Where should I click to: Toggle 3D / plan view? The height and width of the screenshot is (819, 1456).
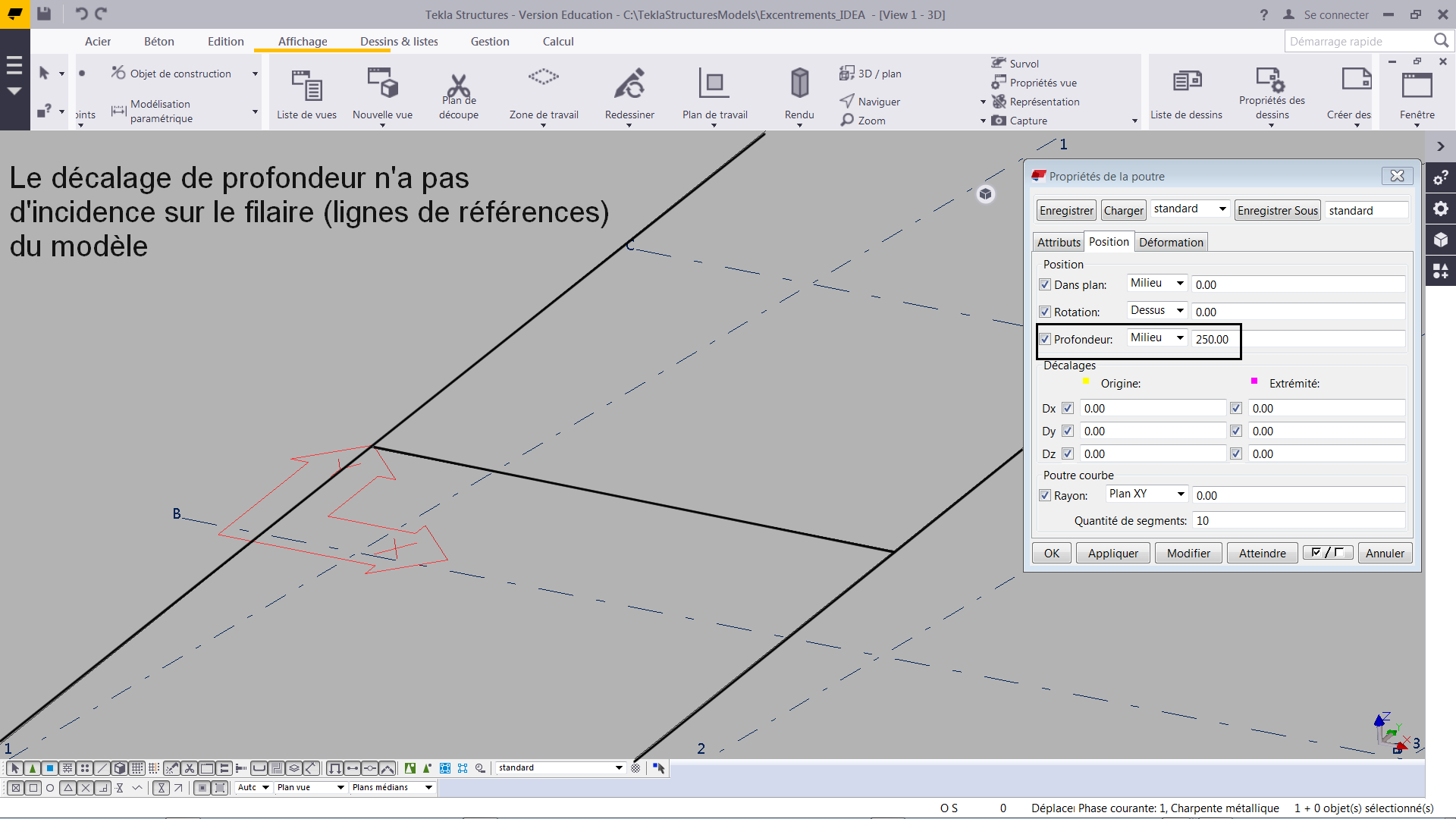coord(871,74)
